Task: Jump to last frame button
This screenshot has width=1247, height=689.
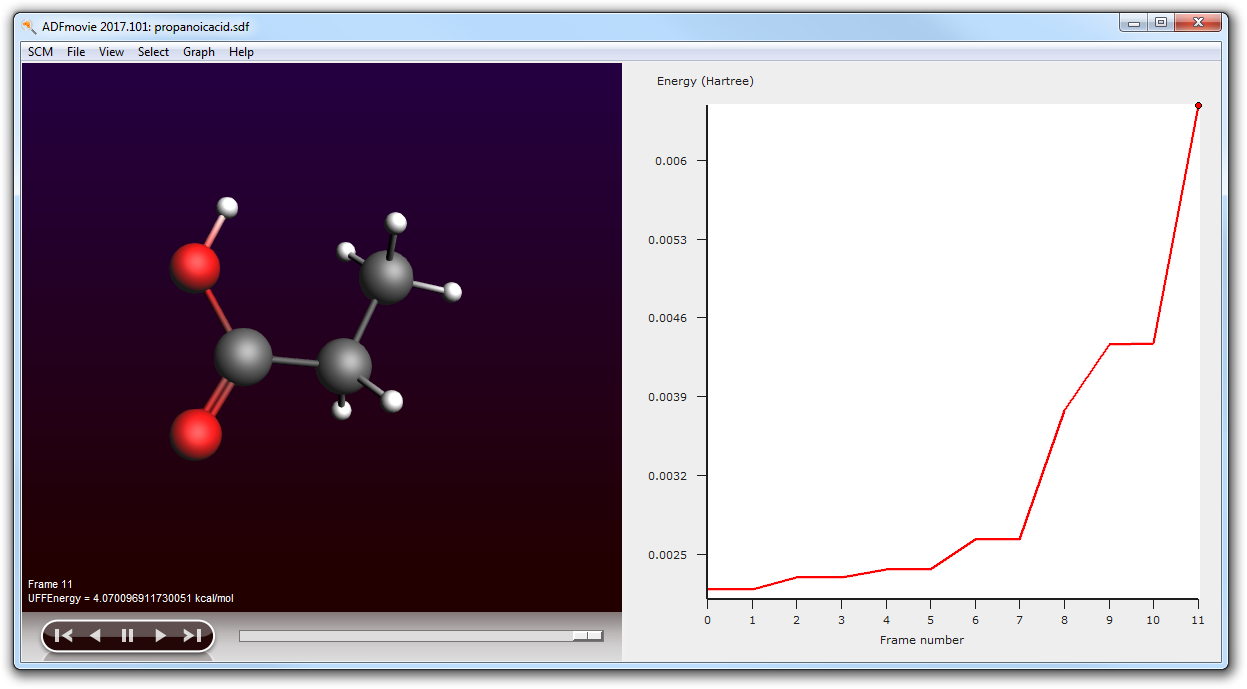Action: point(192,635)
